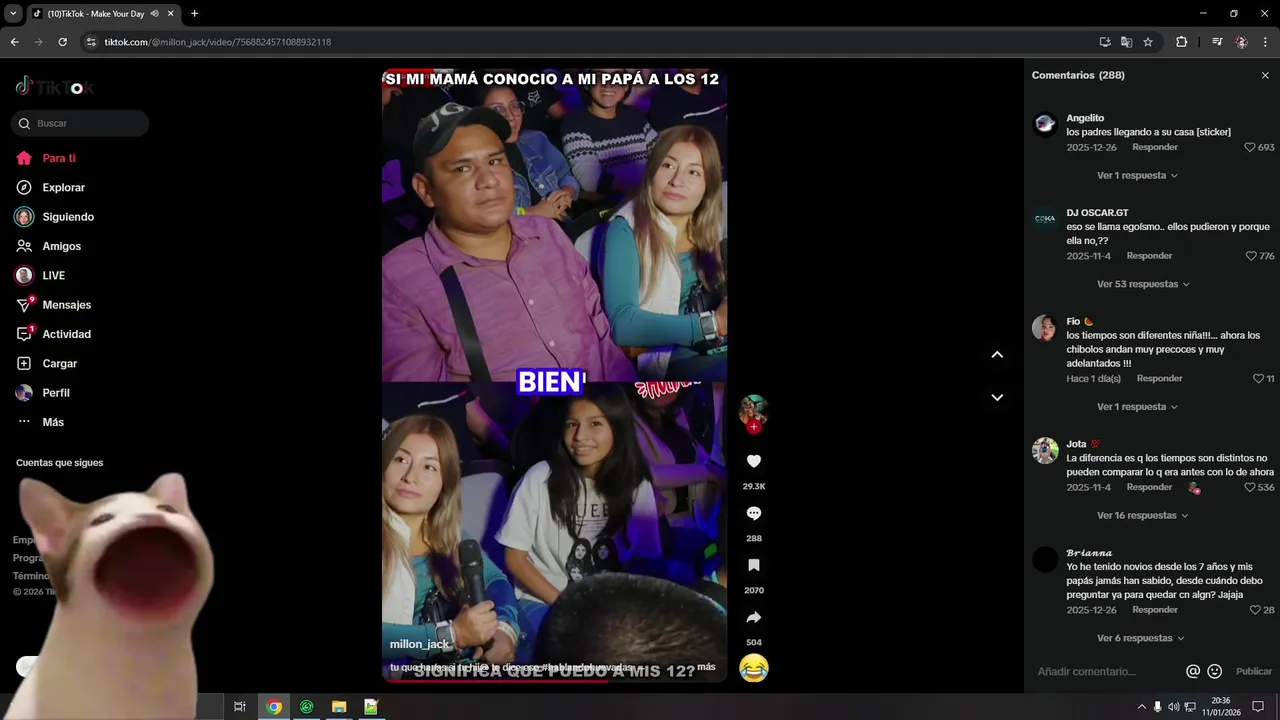
Task: Expand Angelito's 1 reply
Action: [1137, 175]
